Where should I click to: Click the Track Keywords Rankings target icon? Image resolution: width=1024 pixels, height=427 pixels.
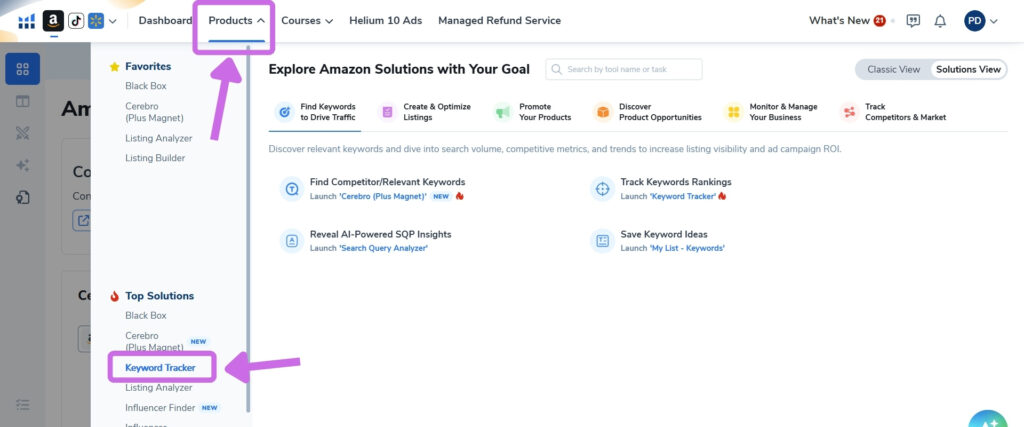(x=602, y=189)
